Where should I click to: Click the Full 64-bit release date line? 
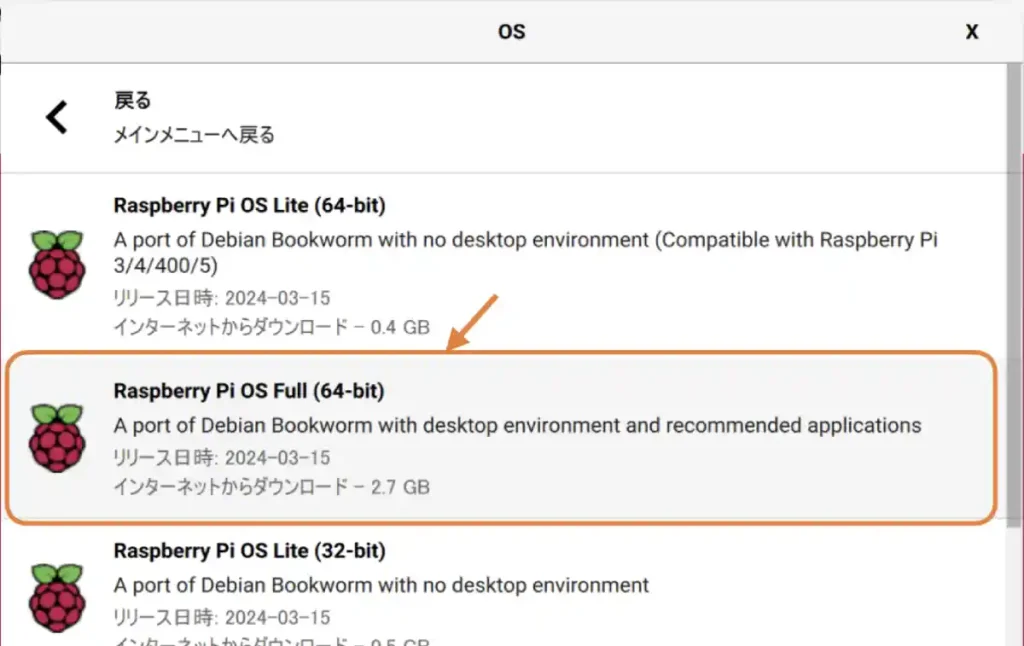tap(222, 457)
